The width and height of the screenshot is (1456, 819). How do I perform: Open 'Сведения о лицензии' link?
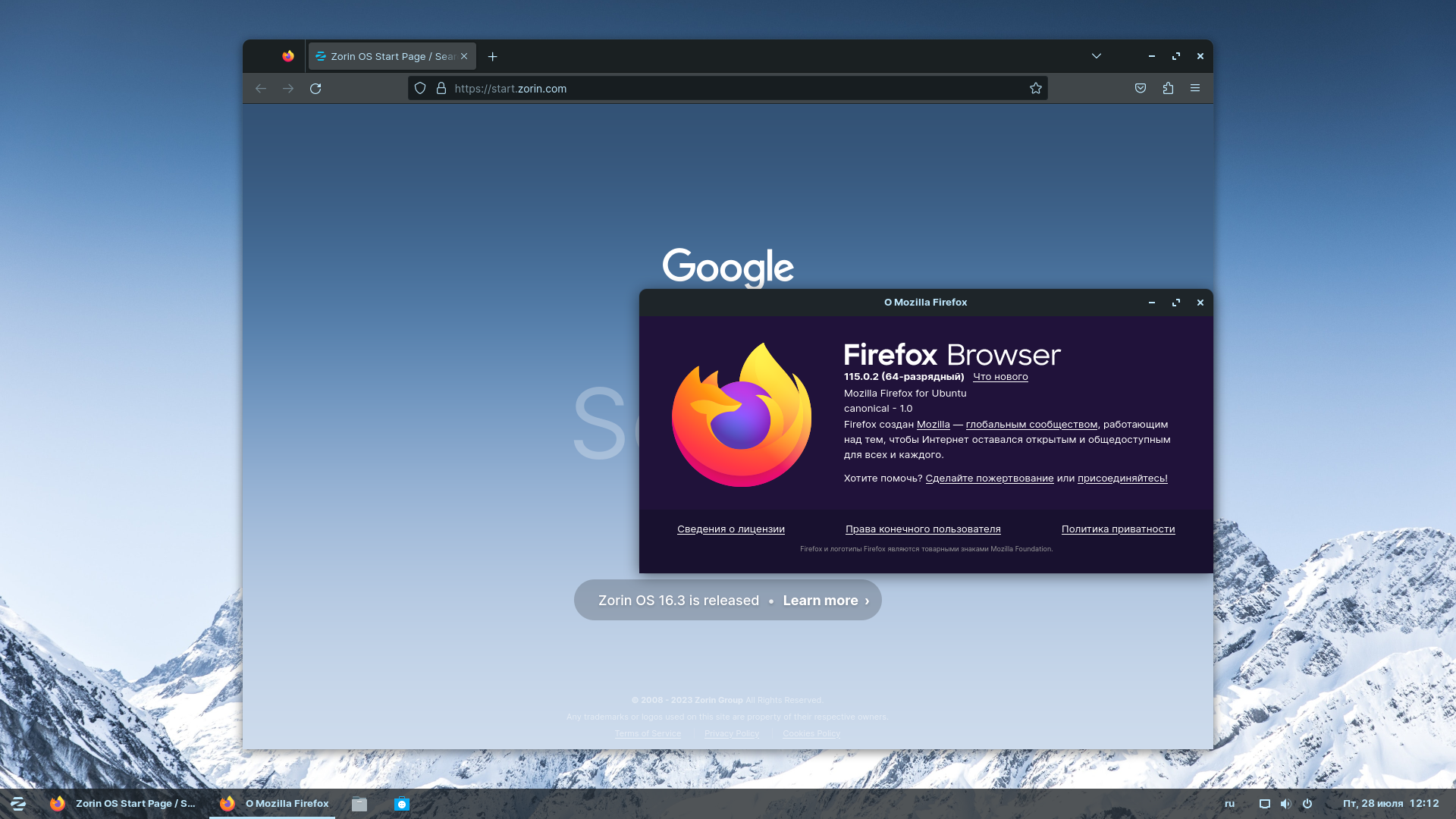pos(730,529)
